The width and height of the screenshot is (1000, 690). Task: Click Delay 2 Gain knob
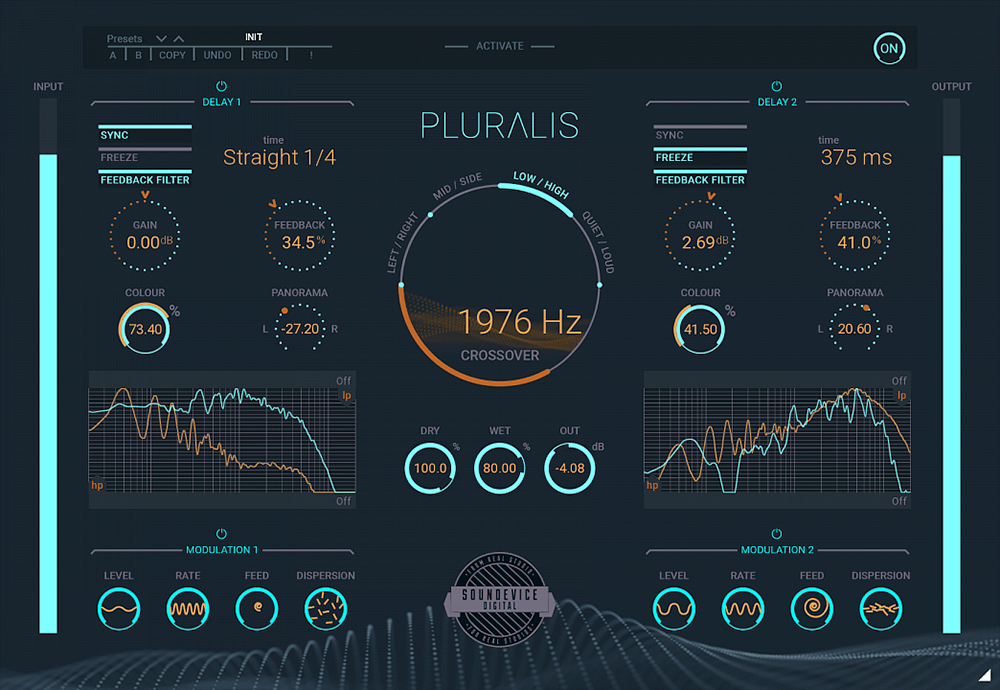point(700,236)
